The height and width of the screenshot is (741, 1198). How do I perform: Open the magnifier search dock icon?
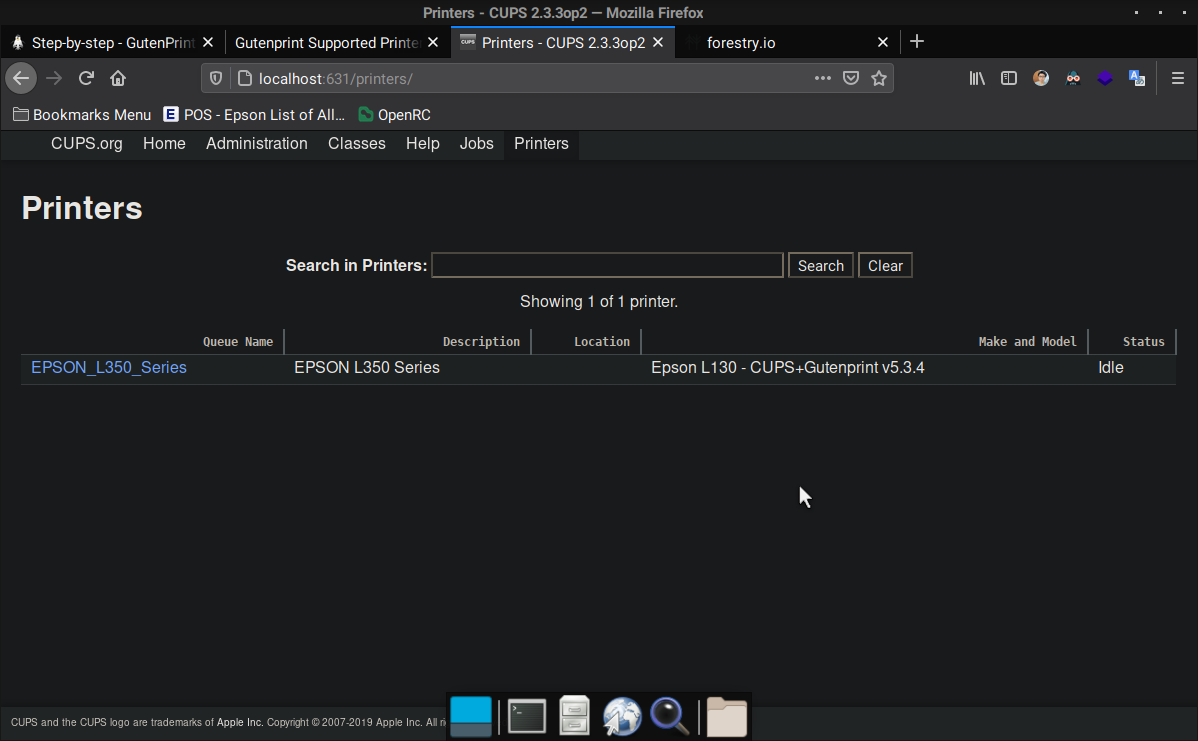click(x=669, y=717)
